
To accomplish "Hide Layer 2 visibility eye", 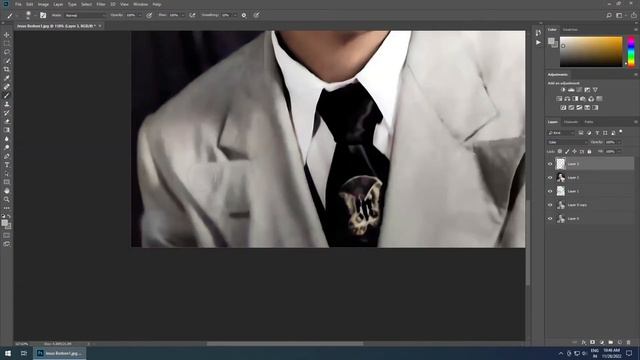I will click(550, 178).
